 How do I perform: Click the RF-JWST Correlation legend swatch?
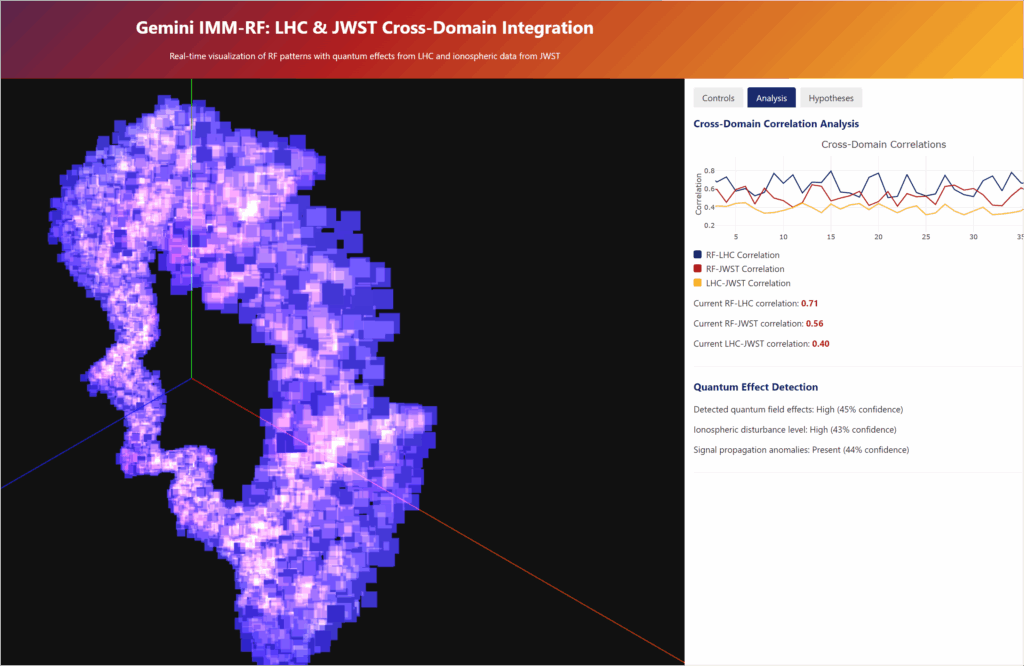point(697,268)
